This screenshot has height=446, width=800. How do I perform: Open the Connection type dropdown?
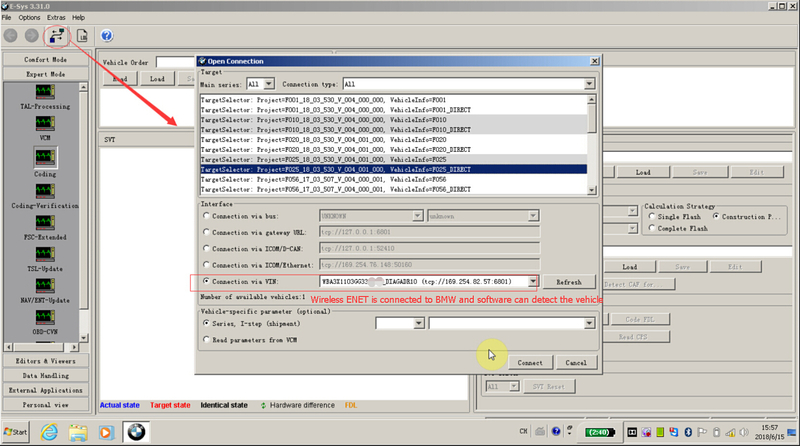[x=589, y=84]
